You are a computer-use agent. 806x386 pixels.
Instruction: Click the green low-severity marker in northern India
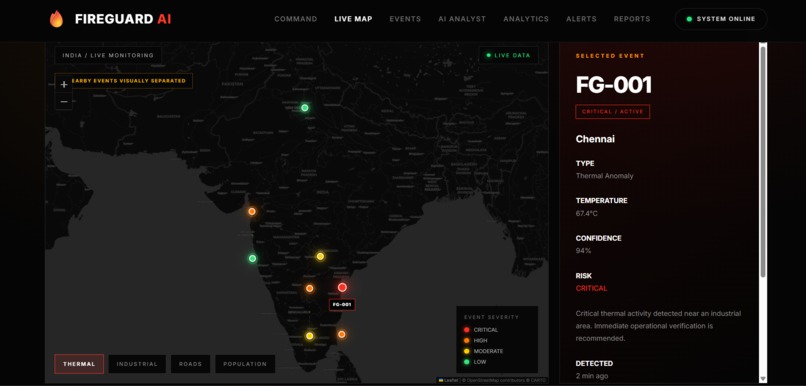[x=305, y=107]
